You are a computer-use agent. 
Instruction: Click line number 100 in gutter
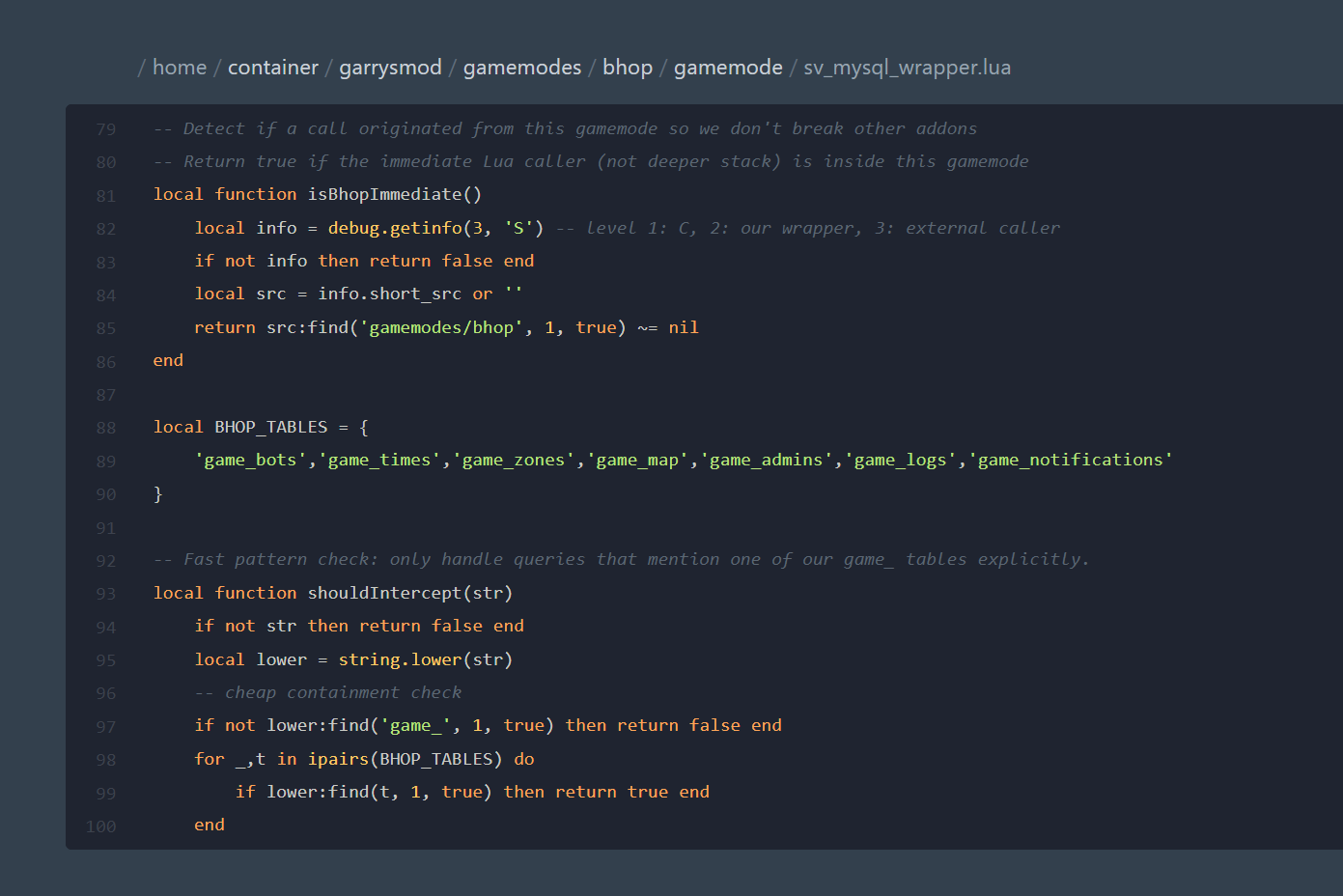101,826
